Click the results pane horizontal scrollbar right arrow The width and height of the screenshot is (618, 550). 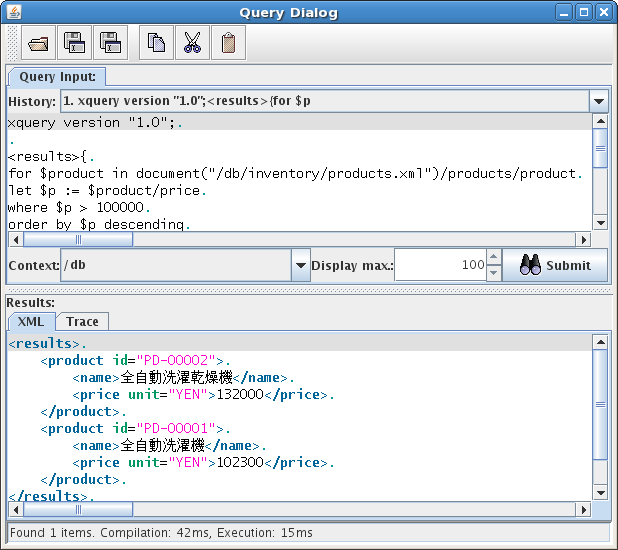tap(584, 509)
